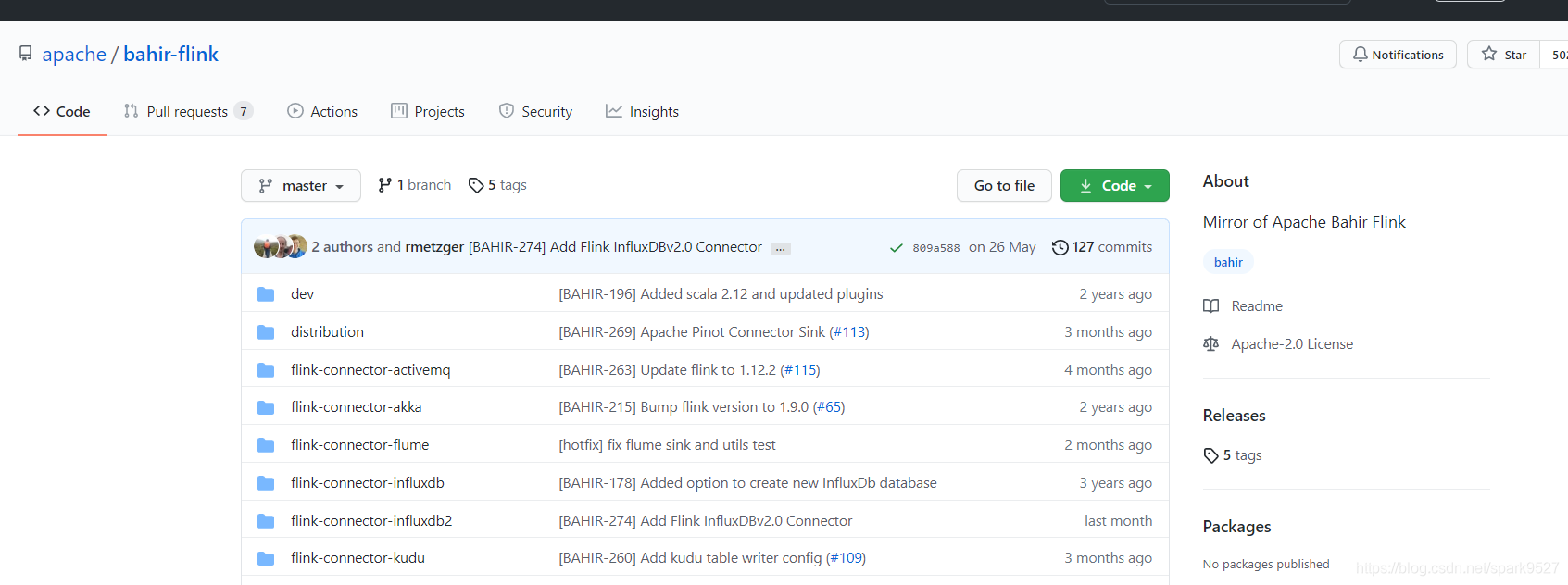
Task: Open the BAHIR-178 InfluxDb database commit
Action: pos(747,483)
